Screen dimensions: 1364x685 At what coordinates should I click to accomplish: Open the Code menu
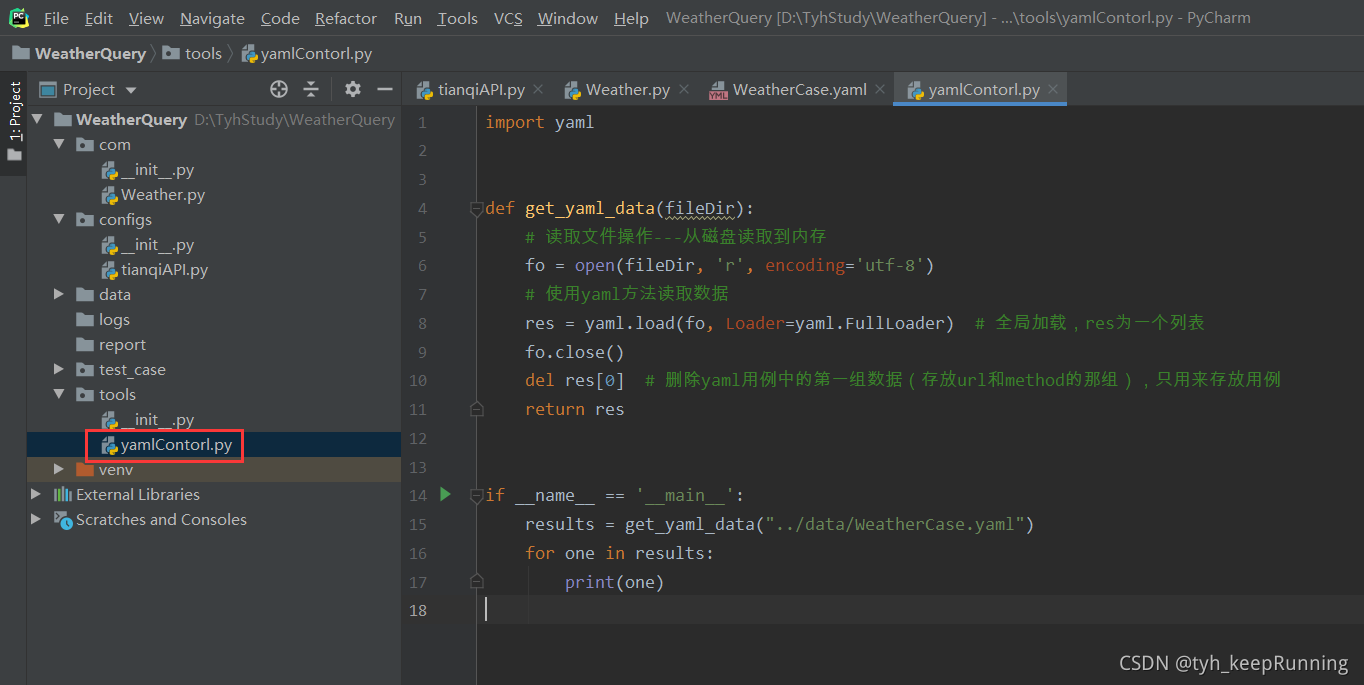coord(280,18)
